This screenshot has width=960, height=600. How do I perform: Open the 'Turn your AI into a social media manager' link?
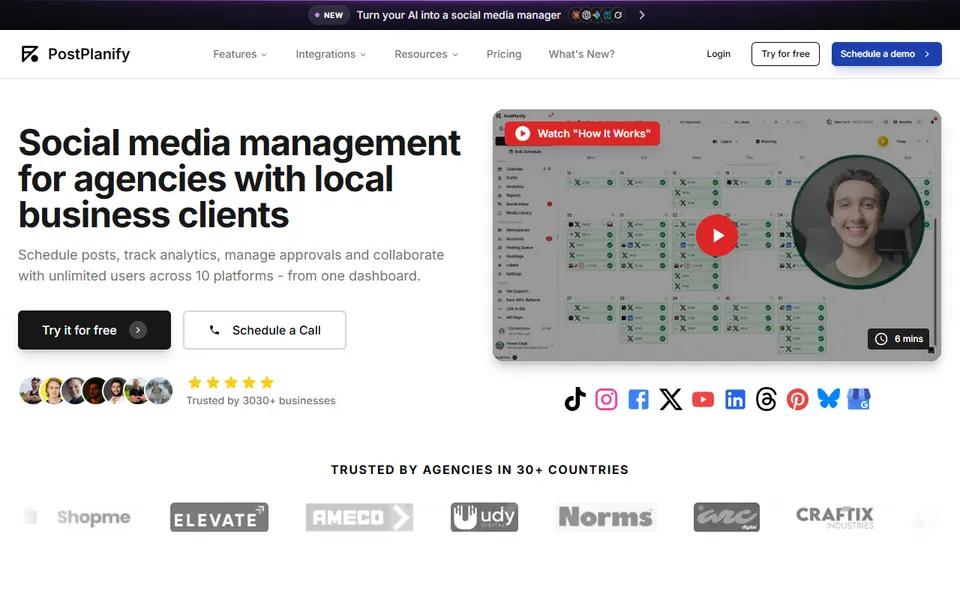click(459, 15)
